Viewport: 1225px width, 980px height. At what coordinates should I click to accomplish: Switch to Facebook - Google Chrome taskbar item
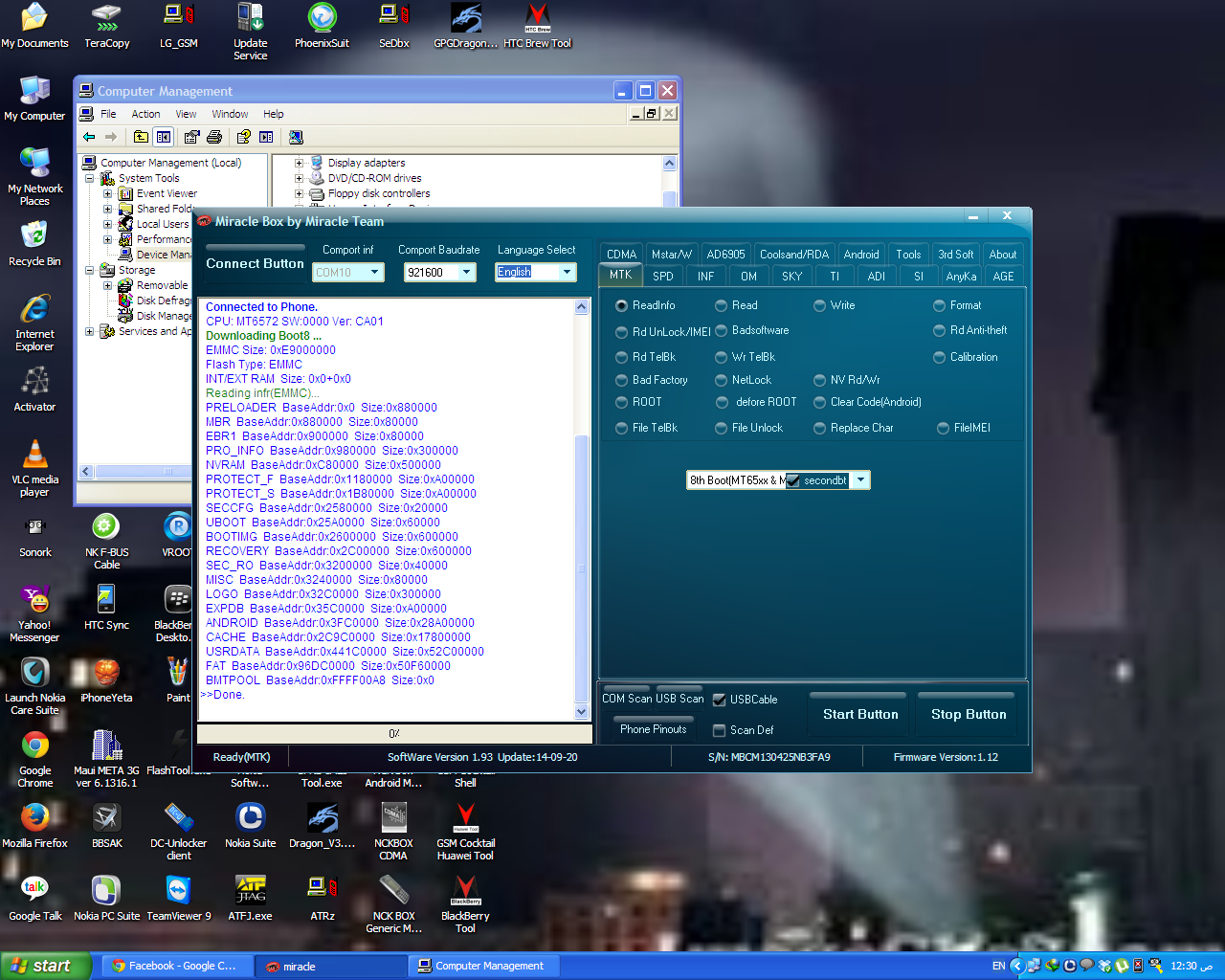[179, 966]
